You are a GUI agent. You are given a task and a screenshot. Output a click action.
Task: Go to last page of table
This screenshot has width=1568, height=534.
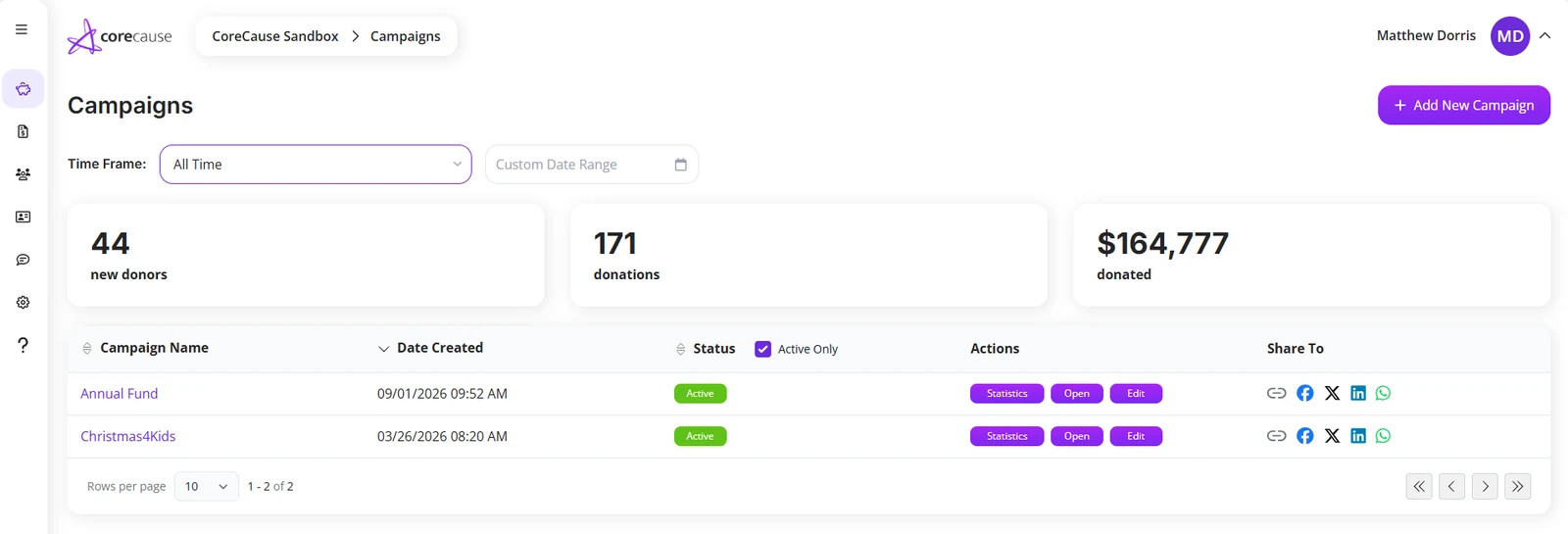point(1518,486)
